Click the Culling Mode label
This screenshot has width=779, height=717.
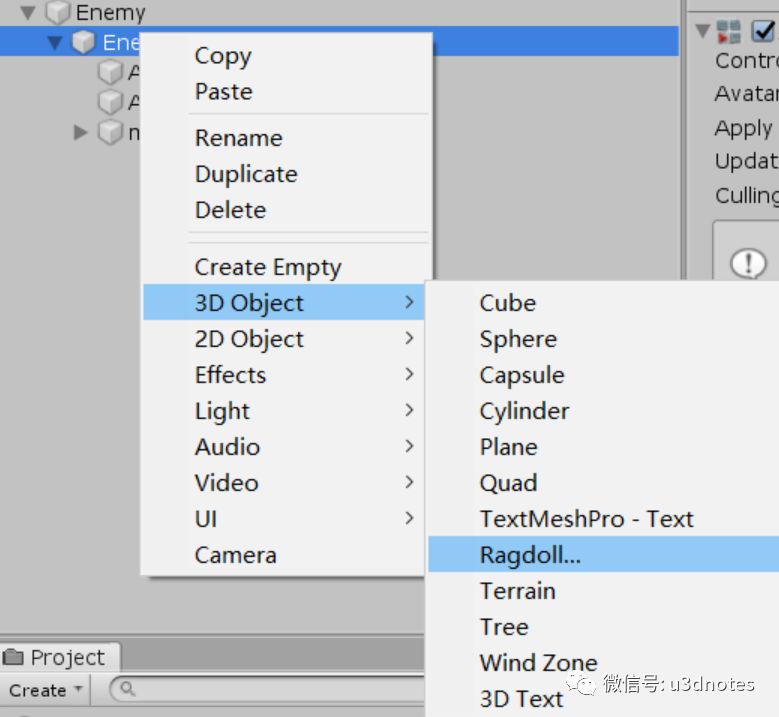[746, 195]
